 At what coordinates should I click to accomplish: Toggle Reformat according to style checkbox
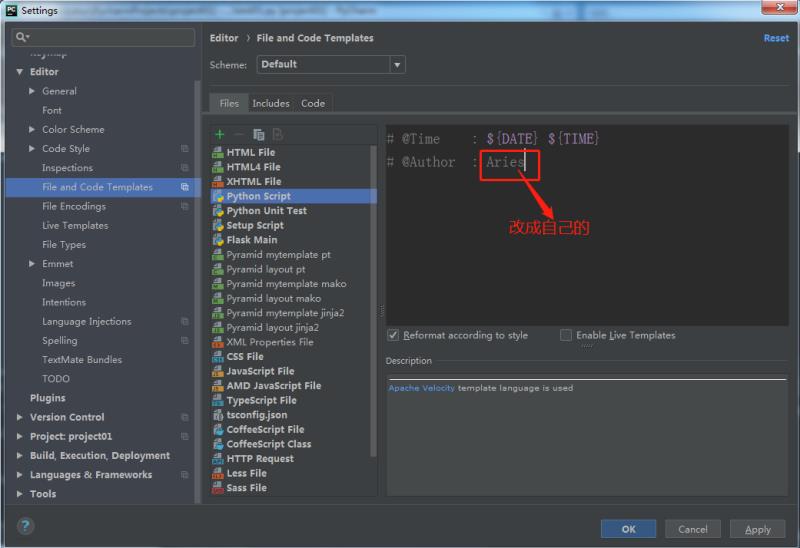tap(393, 335)
